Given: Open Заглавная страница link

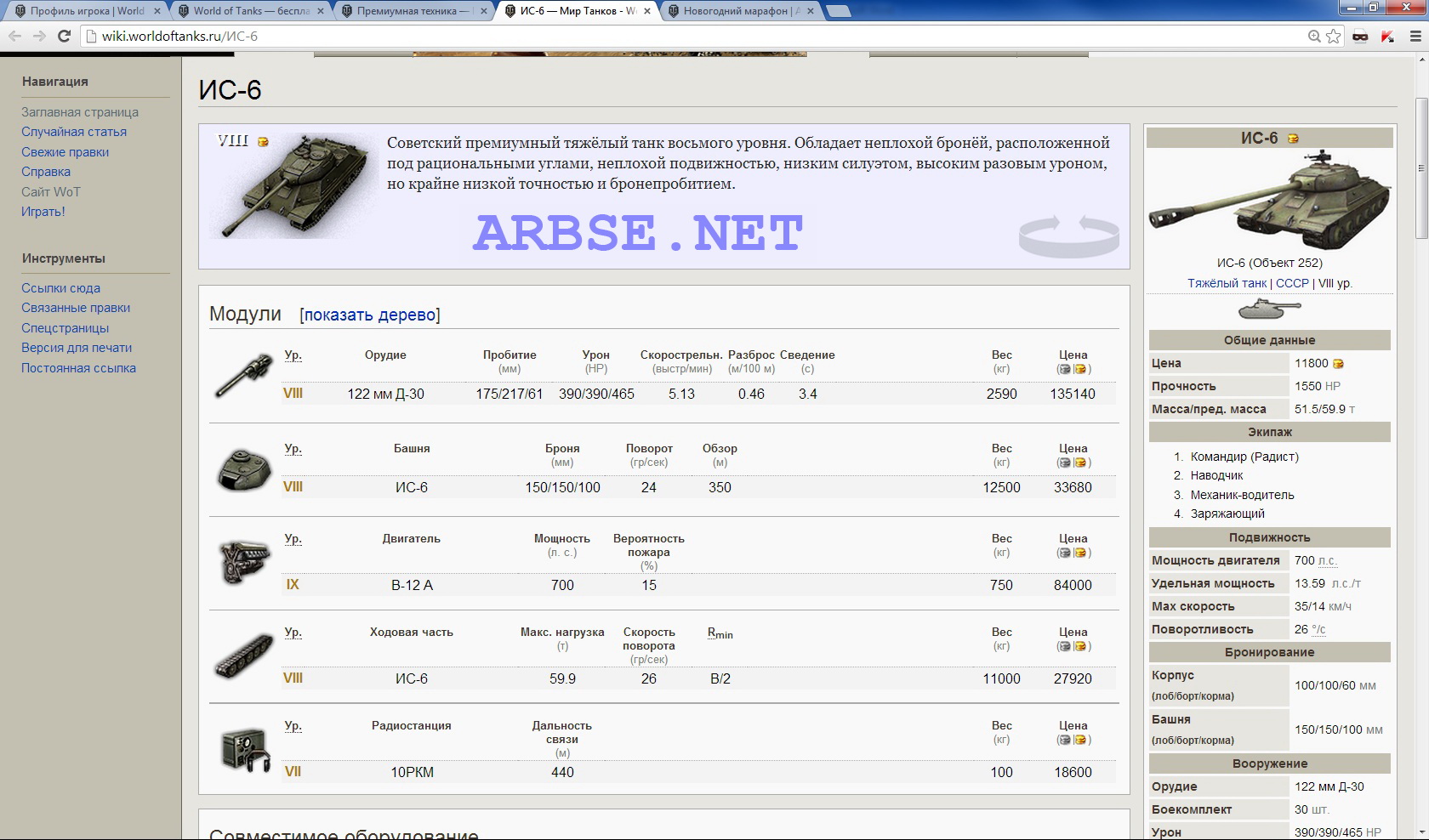Looking at the screenshot, I should (x=80, y=112).
